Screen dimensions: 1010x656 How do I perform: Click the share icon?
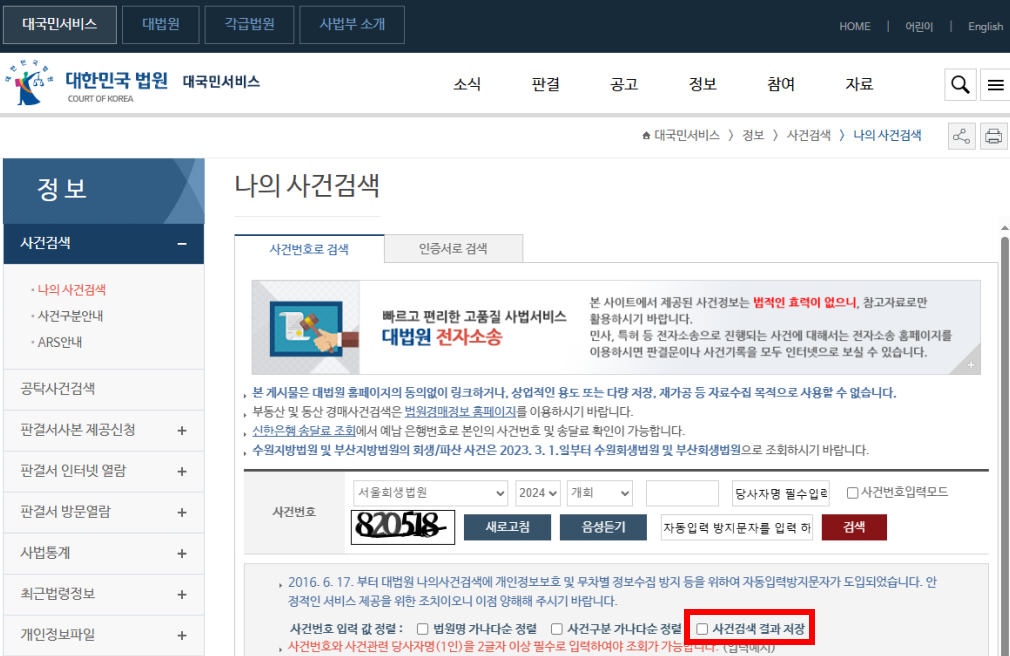pyautogui.click(x=961, y=136)
